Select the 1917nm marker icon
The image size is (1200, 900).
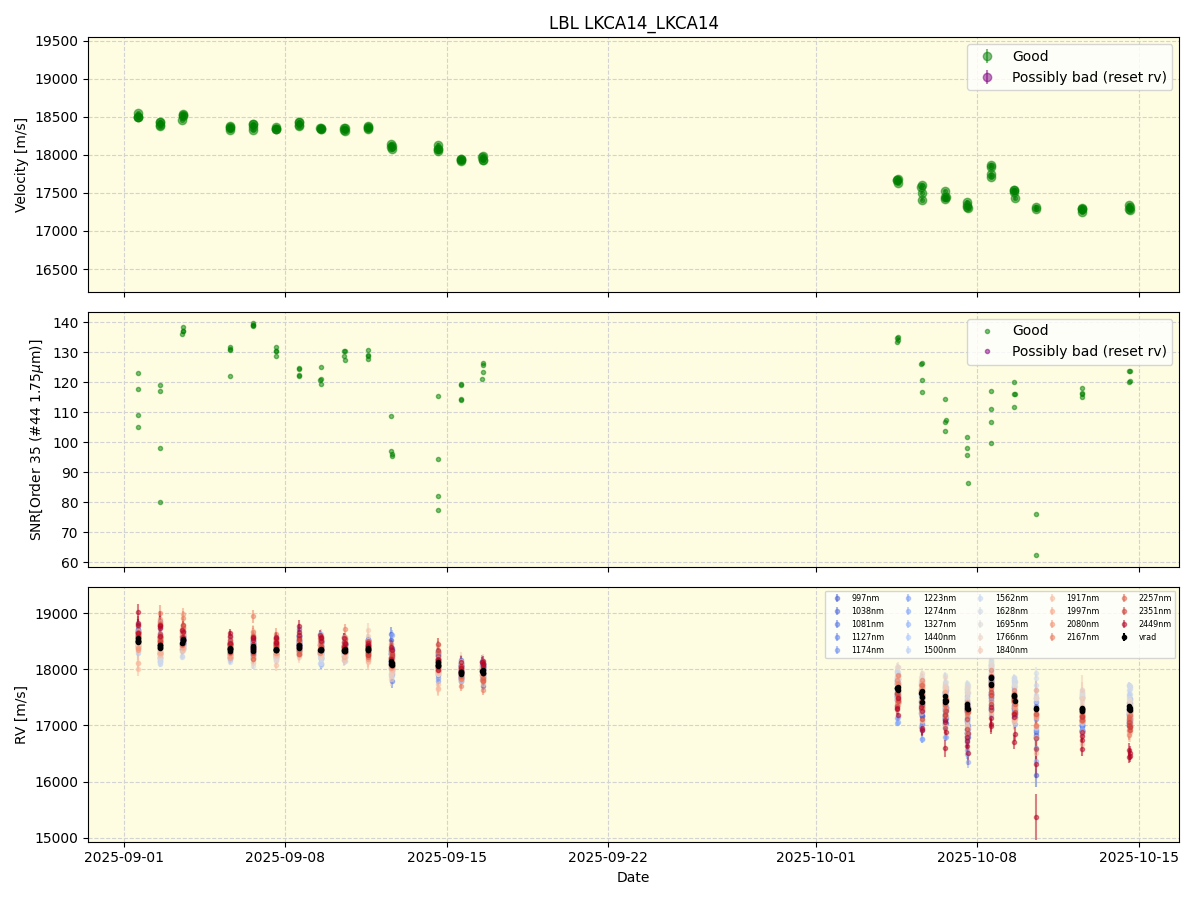(x=1052, y=598)
